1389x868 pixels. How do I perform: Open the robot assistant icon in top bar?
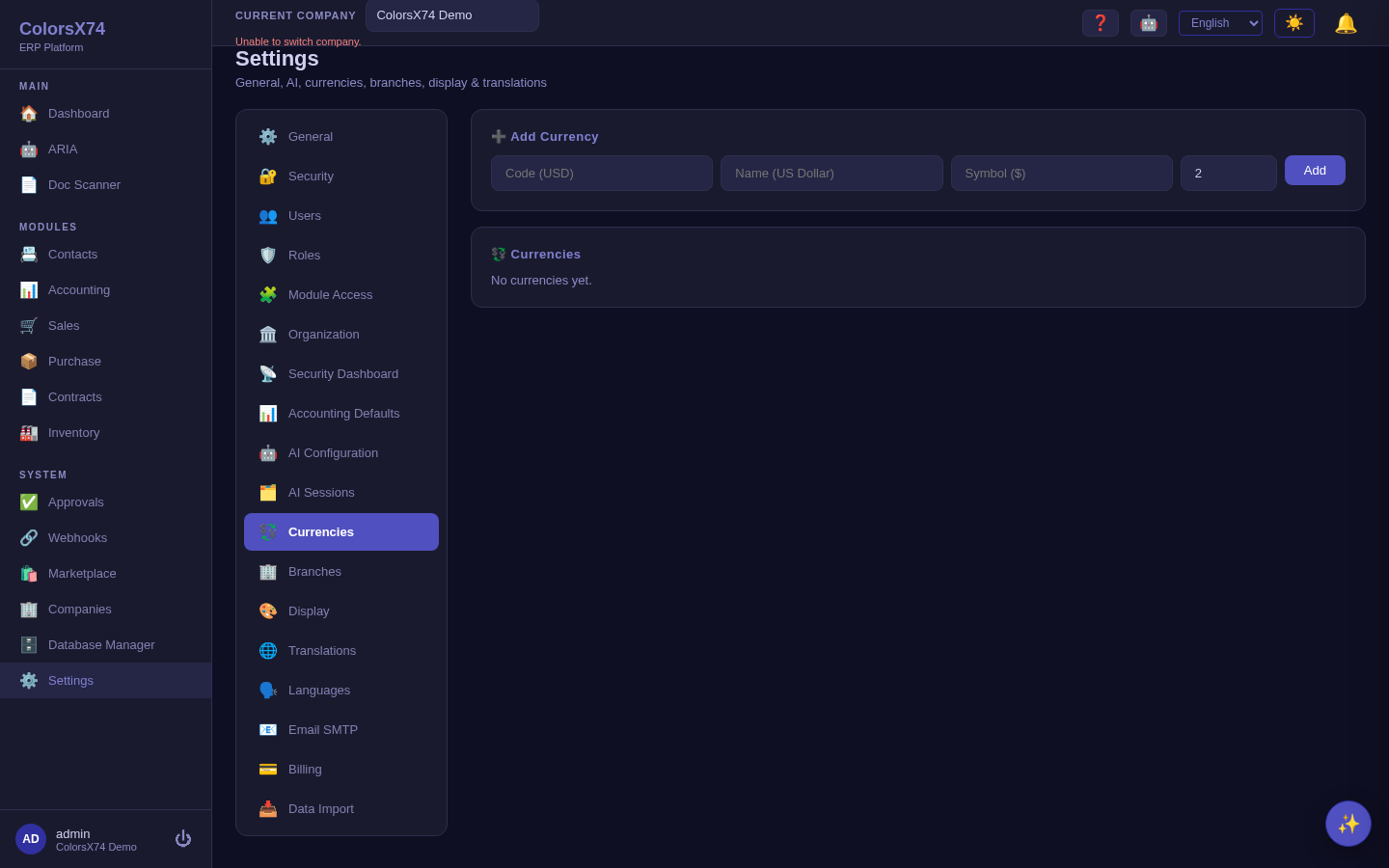tap(1149, 23)
